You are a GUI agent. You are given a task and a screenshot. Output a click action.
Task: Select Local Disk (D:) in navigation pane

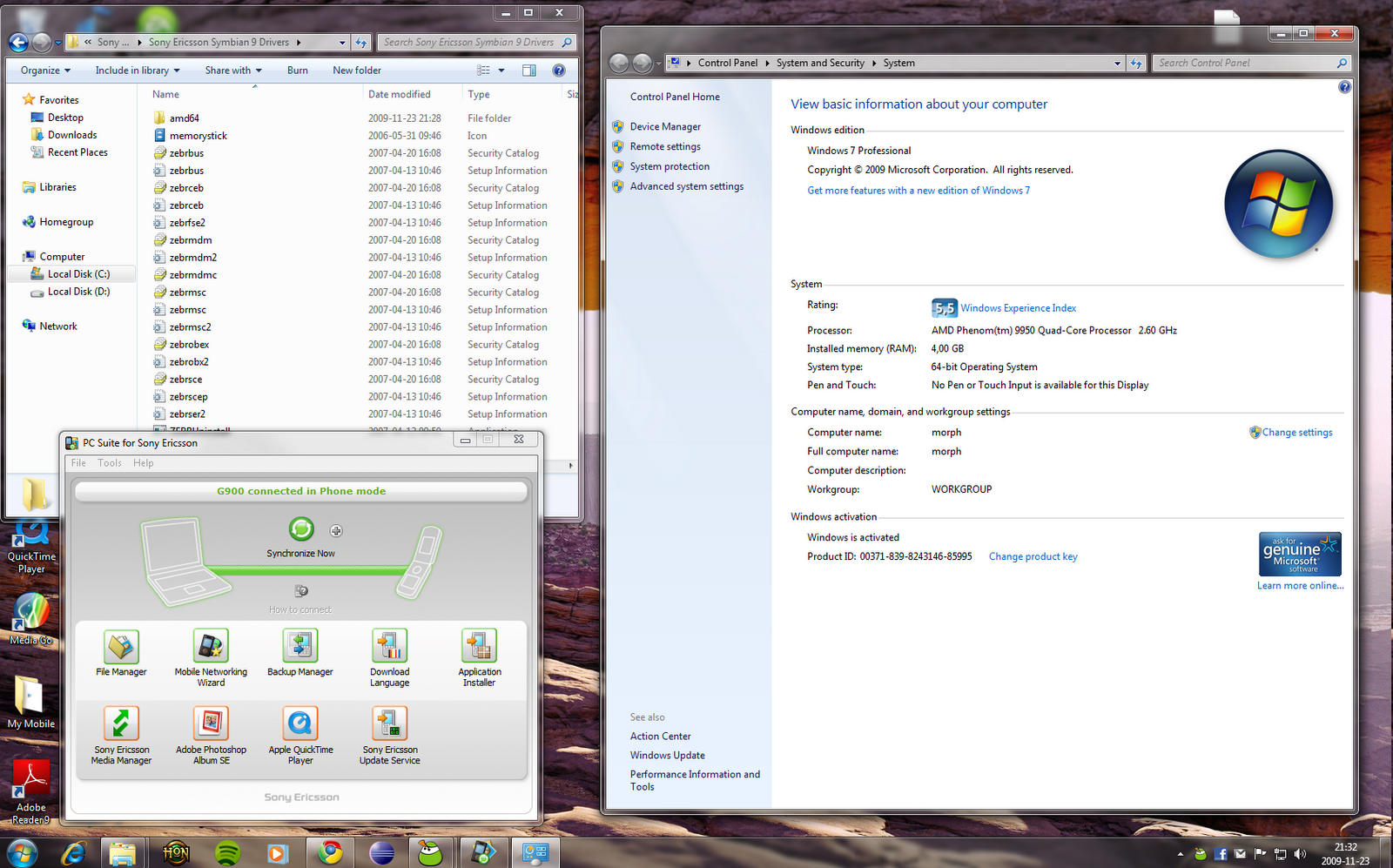pos(78,292)
